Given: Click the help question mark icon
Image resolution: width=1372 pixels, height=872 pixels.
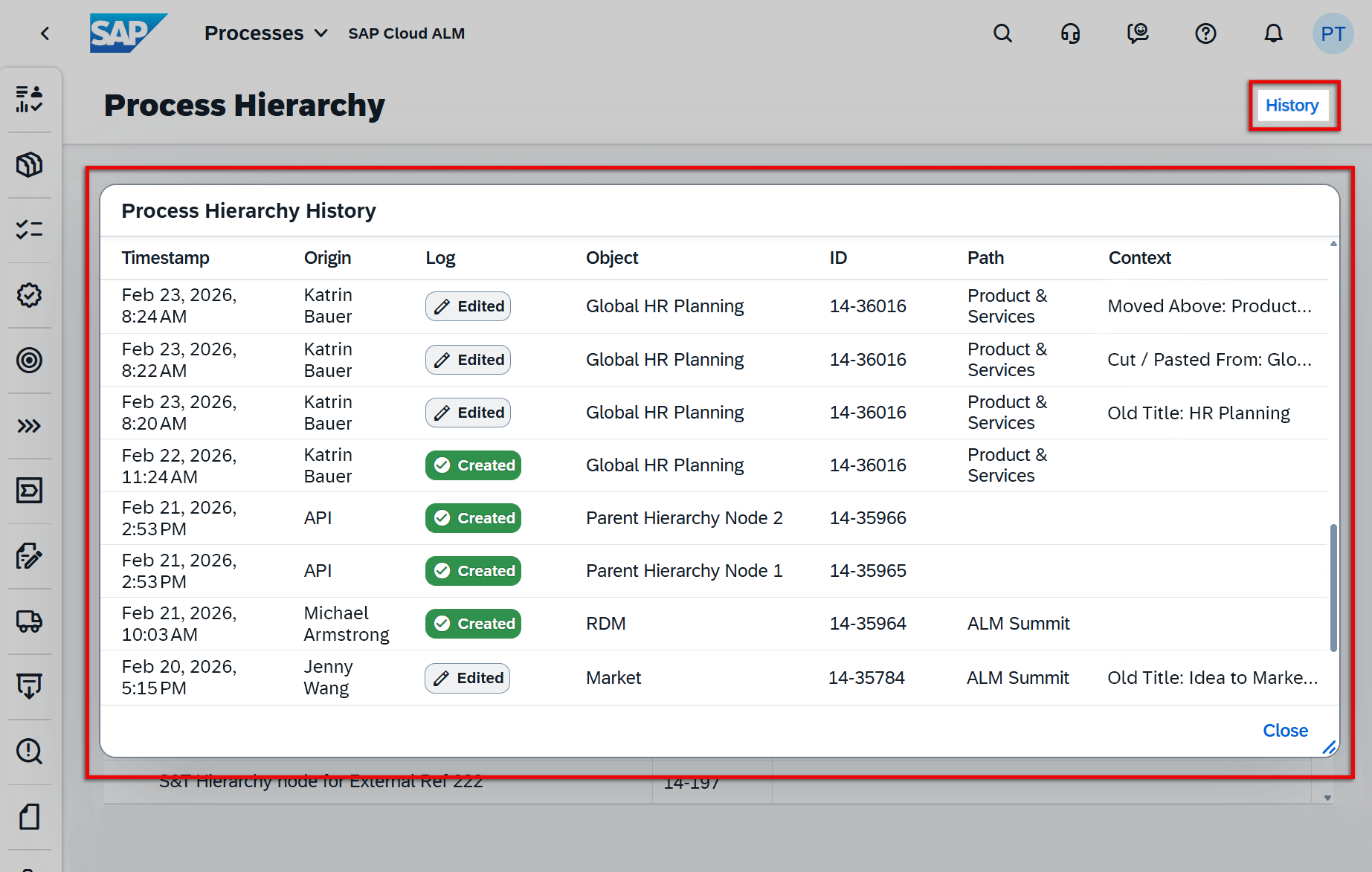Looking at the screenshot, I should (x=1205, y=33).
